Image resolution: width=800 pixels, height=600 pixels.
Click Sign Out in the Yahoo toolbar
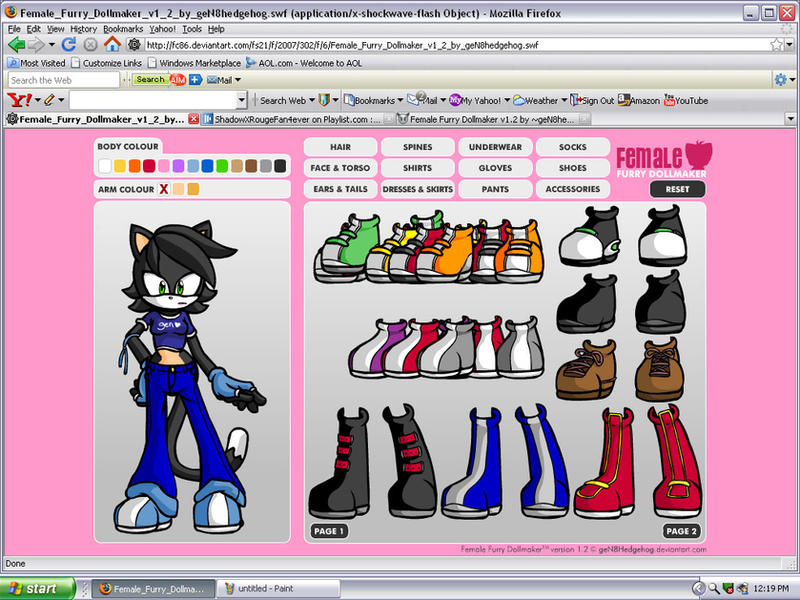coord(592,100)
